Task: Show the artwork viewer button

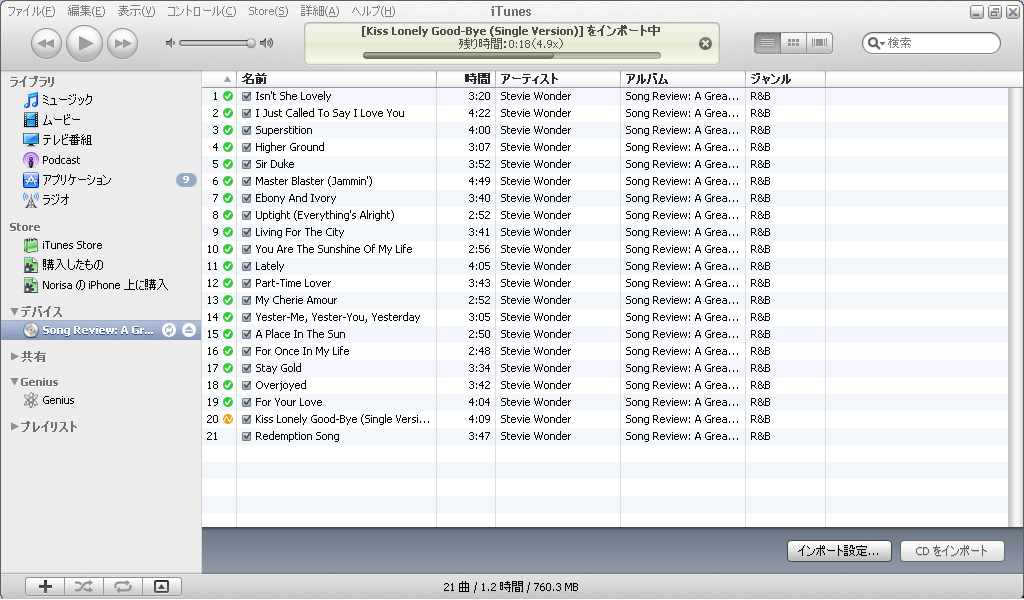Action: tap(161, 586)
